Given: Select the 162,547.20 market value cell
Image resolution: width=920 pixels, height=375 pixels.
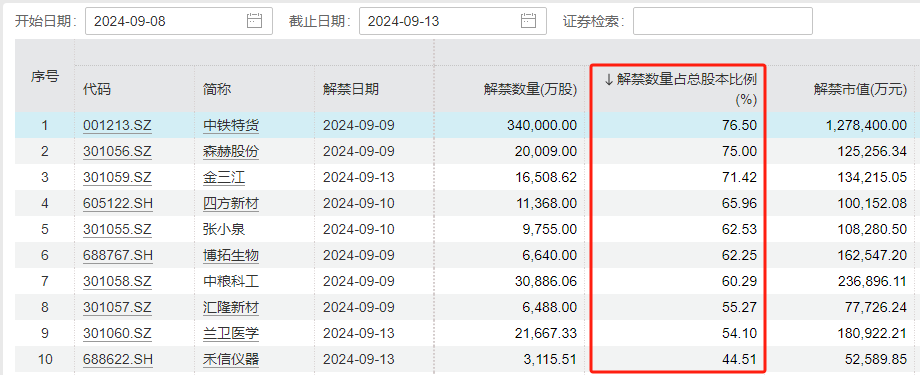Looking at the screenshot, I should point(871,255).
